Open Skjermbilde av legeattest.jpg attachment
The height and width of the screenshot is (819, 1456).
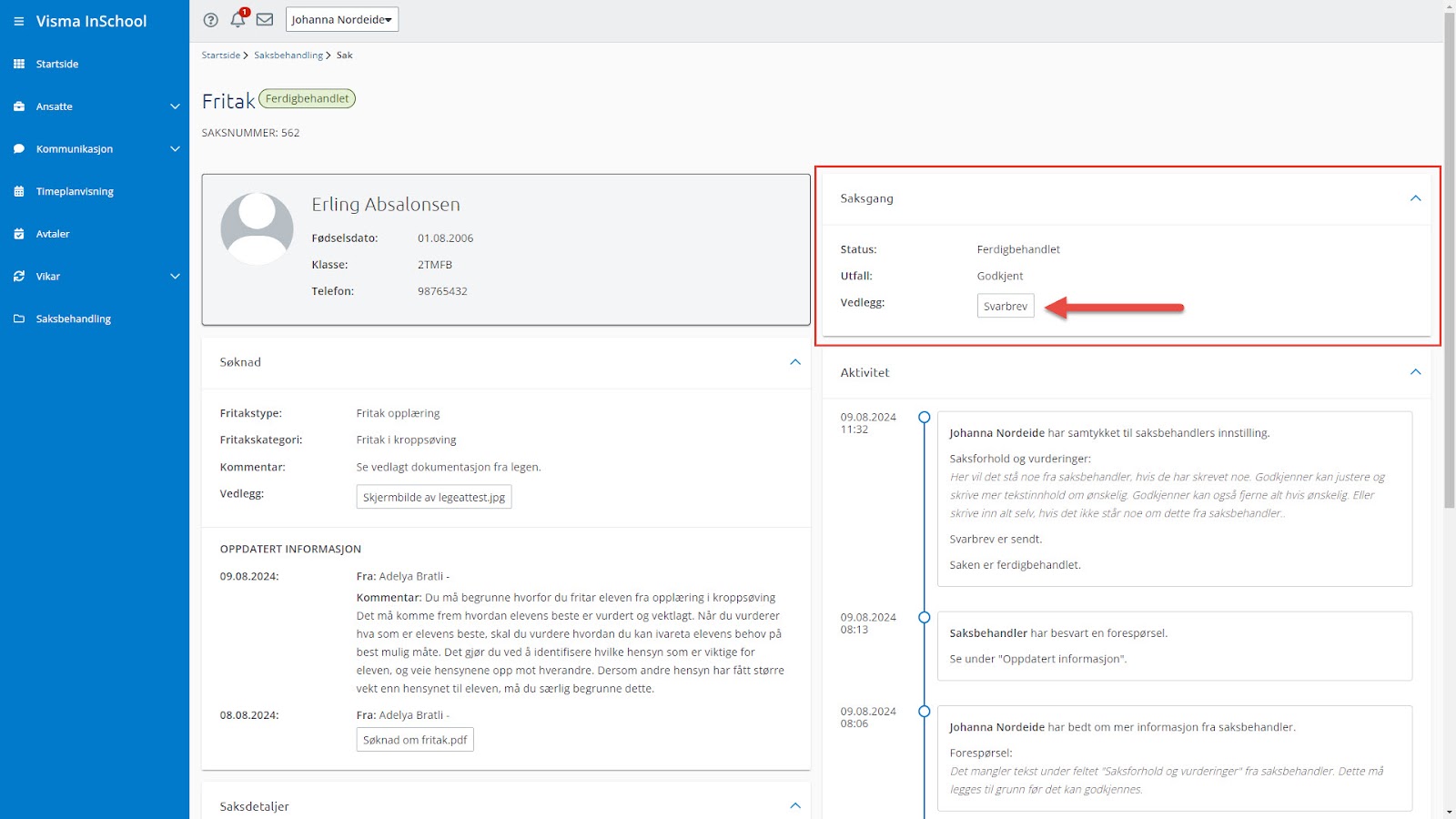(433, 497)
